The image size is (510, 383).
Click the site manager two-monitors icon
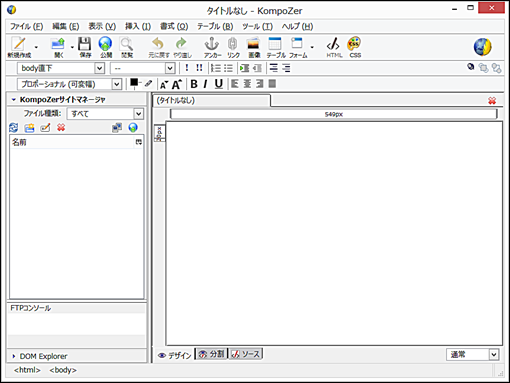pyautogui.click(x=117, y=127)
